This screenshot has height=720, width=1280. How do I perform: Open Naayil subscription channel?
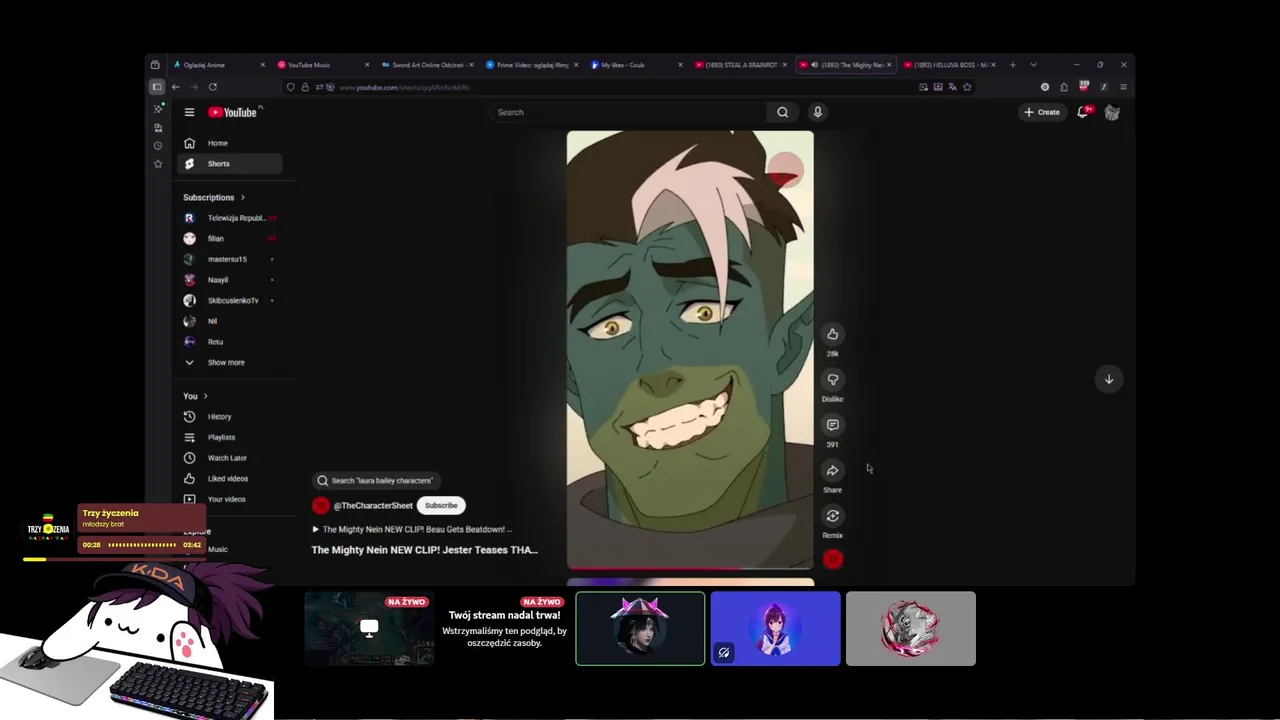pos(230,280)
